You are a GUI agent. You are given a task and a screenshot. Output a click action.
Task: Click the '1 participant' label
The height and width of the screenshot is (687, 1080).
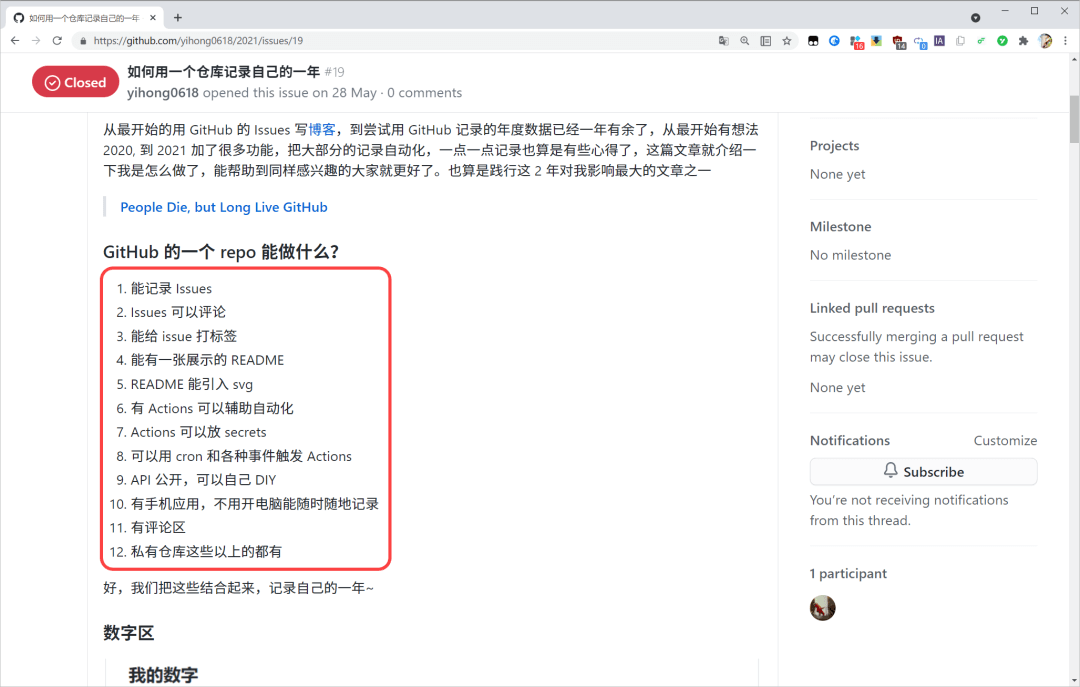pos(848,573)
